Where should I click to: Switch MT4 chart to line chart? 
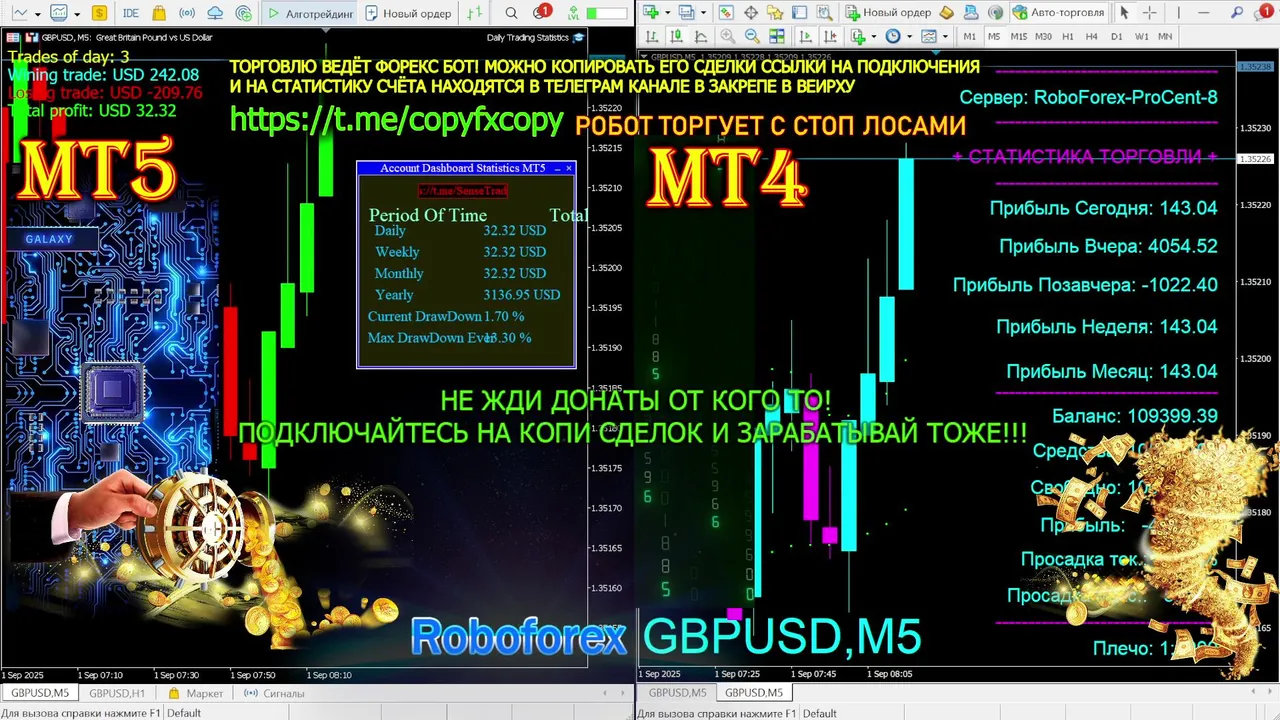pos(701,36)
